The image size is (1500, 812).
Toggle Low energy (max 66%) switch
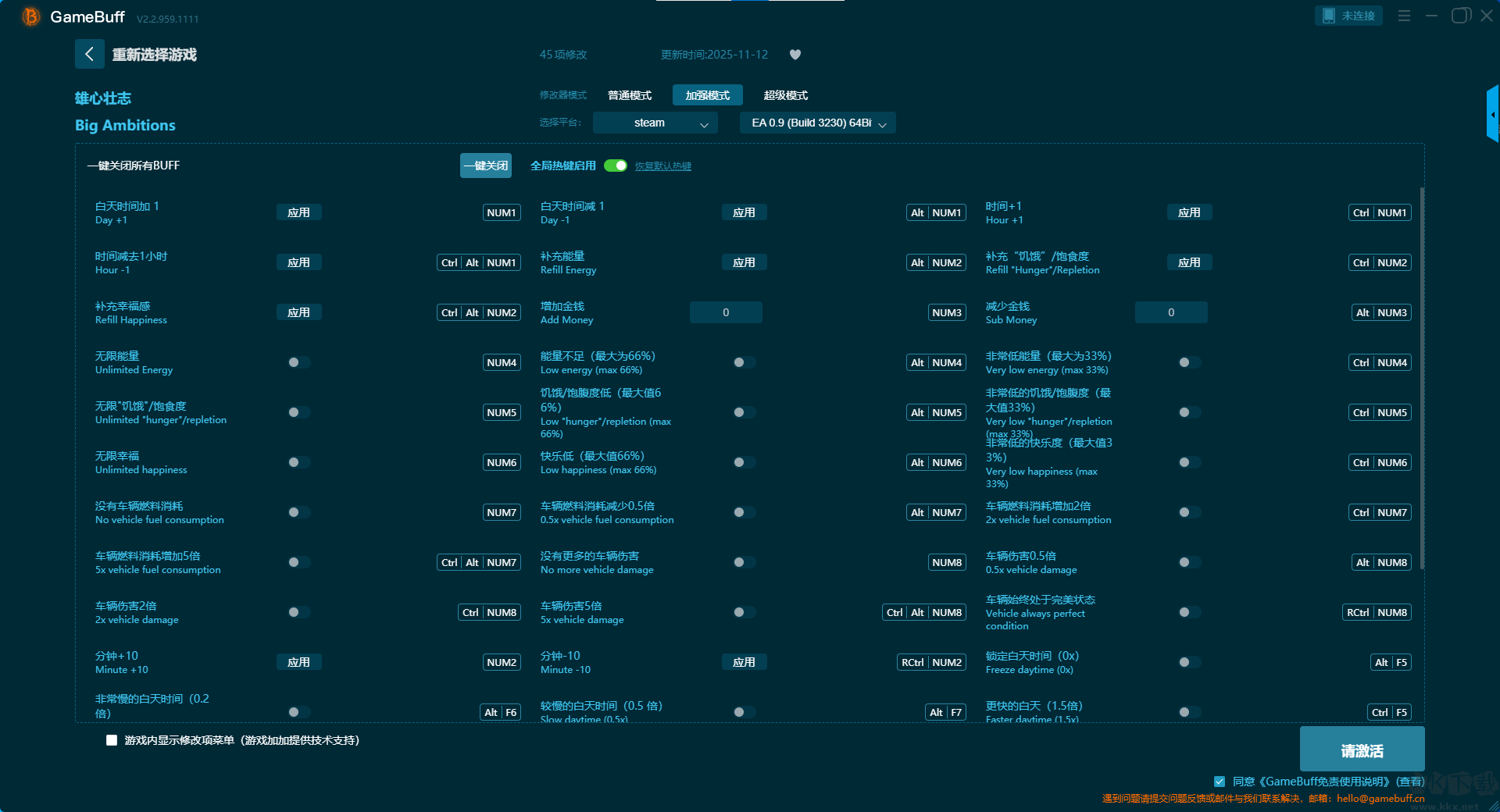click(744, 362)
